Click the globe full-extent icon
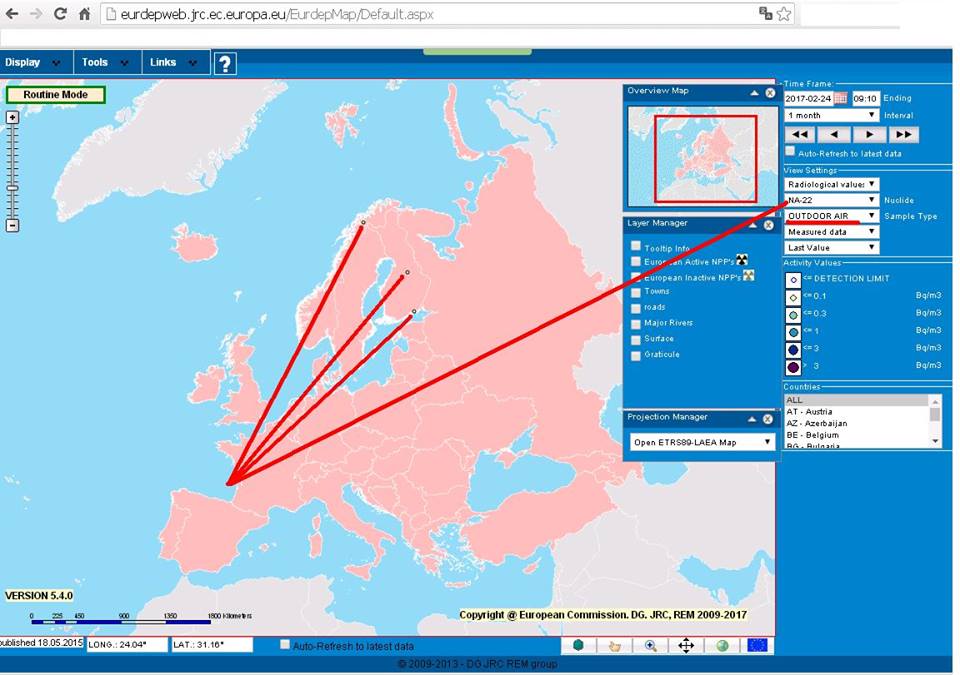This screenshot has height=675, width=960. [721, 646]
